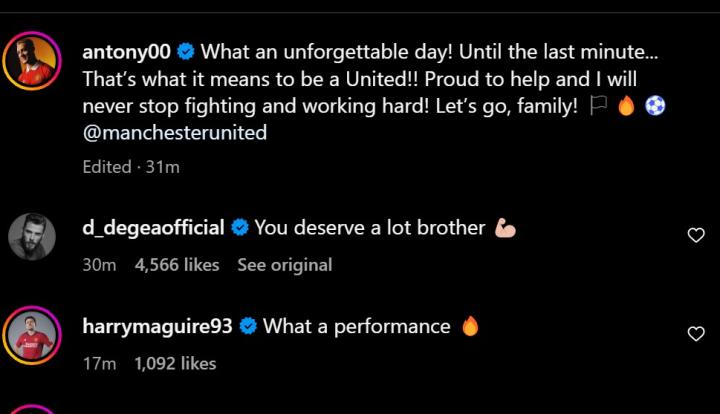Visit harrymaguire93's profile via username

(x=157, y=326)
